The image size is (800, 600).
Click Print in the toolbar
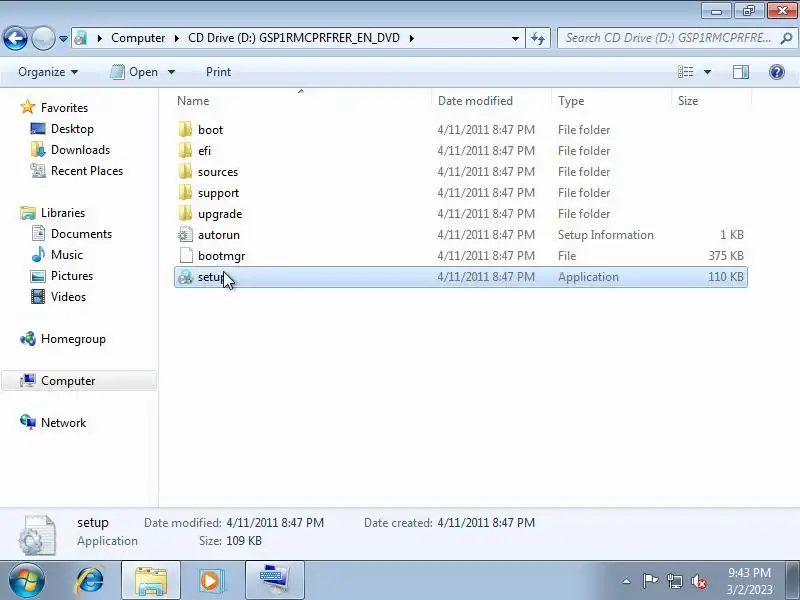[218, 72]
